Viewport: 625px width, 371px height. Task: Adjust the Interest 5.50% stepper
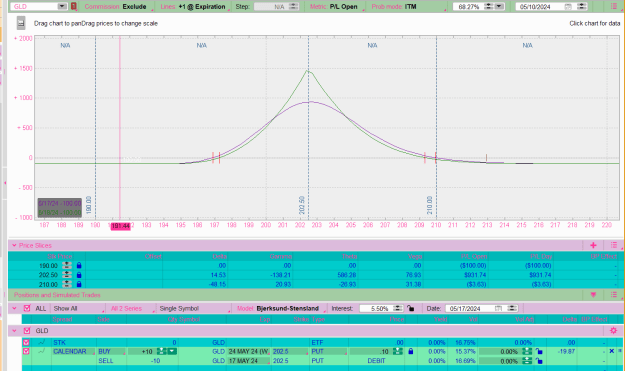(398, 308)
